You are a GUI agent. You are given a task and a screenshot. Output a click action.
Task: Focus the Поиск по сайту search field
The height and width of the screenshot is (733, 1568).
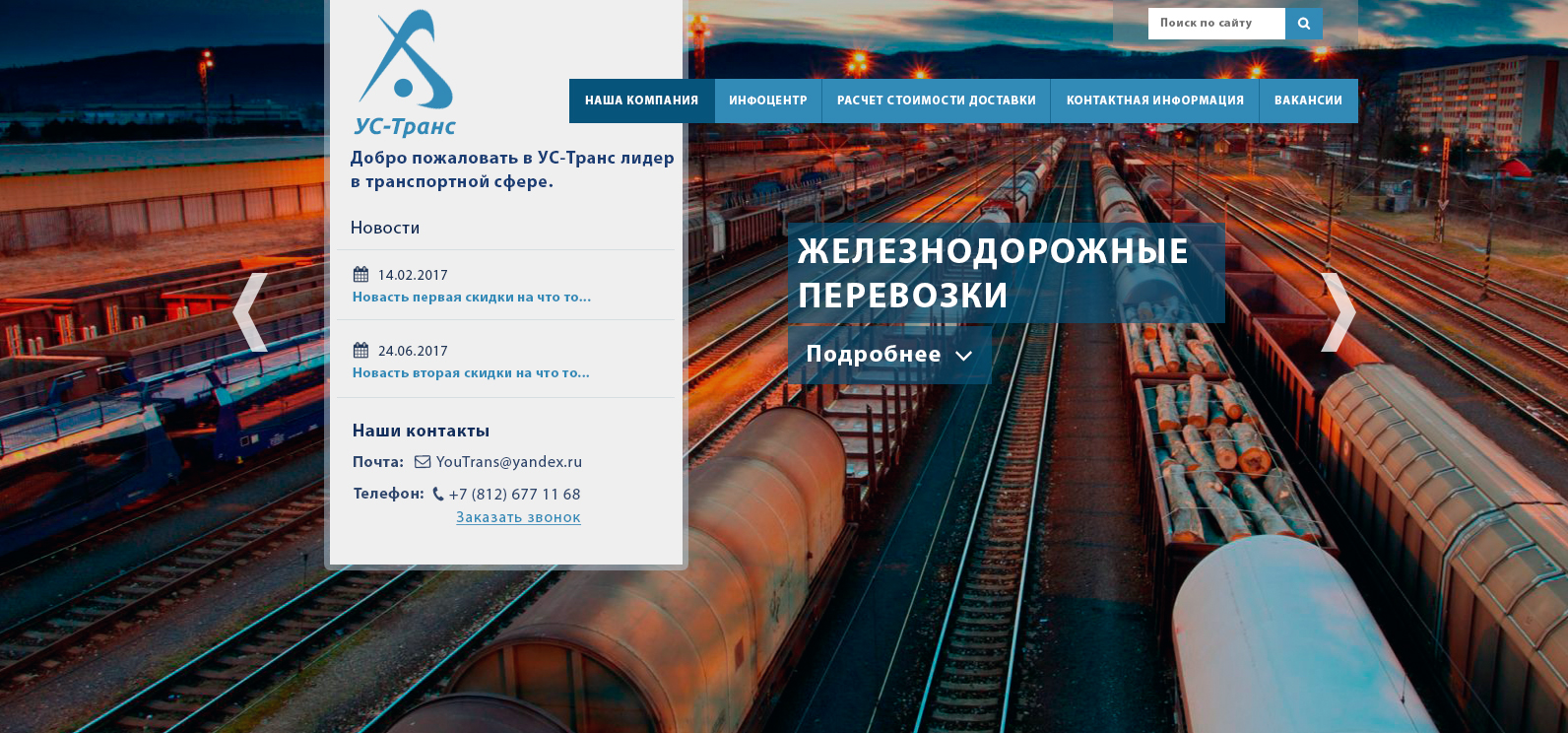click(x=1216, y=24)
